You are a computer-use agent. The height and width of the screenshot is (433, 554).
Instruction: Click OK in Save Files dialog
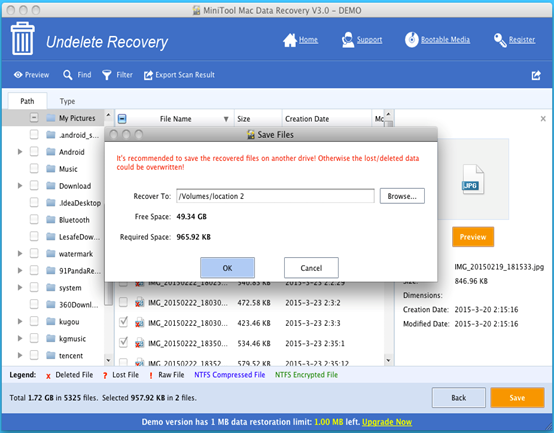[x=227, y=268]
